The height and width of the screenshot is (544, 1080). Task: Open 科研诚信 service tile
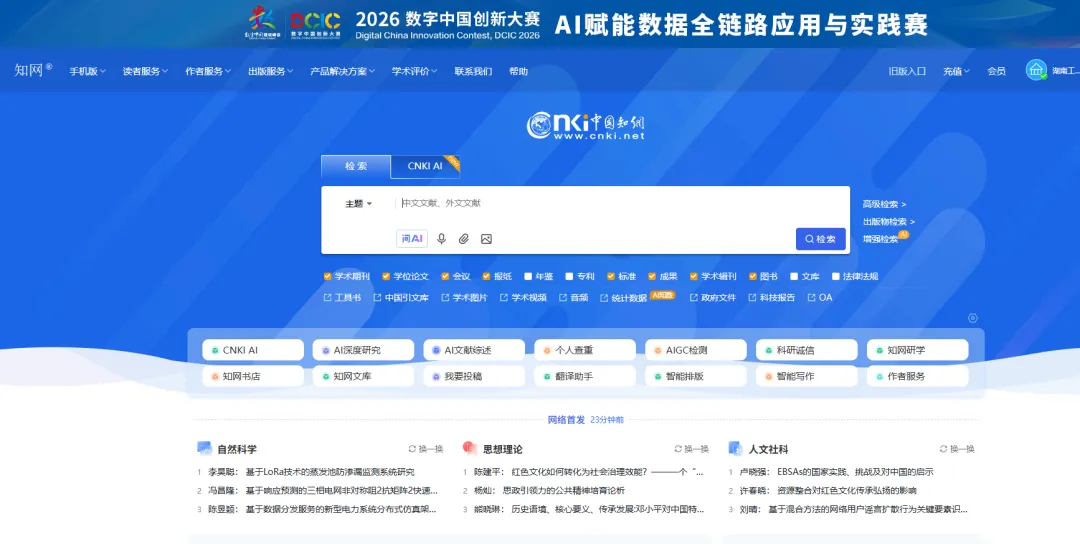[807, 350]
